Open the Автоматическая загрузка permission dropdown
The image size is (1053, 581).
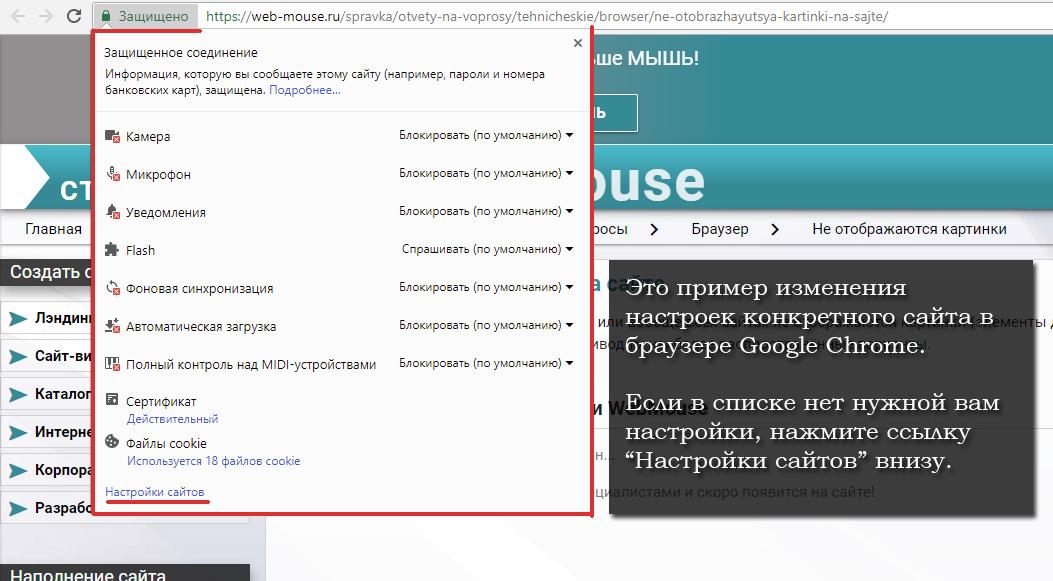(486, 325)
